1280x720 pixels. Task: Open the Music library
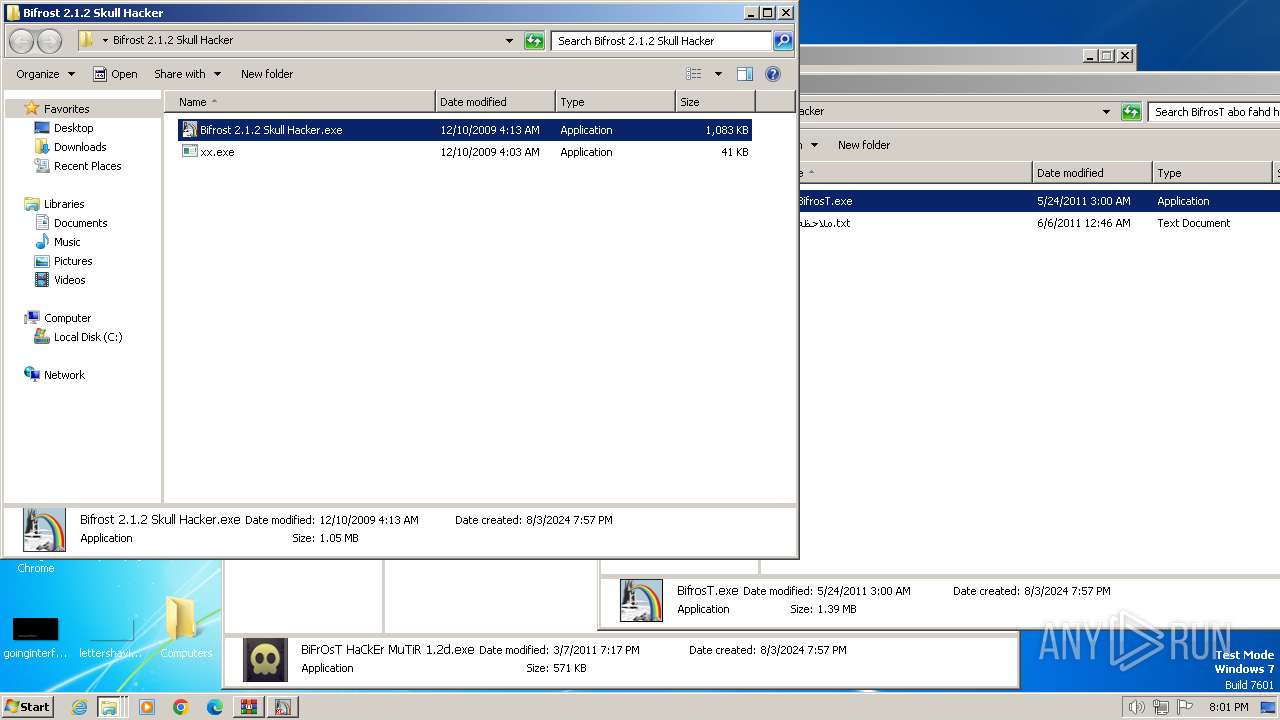tap(67, 242)
